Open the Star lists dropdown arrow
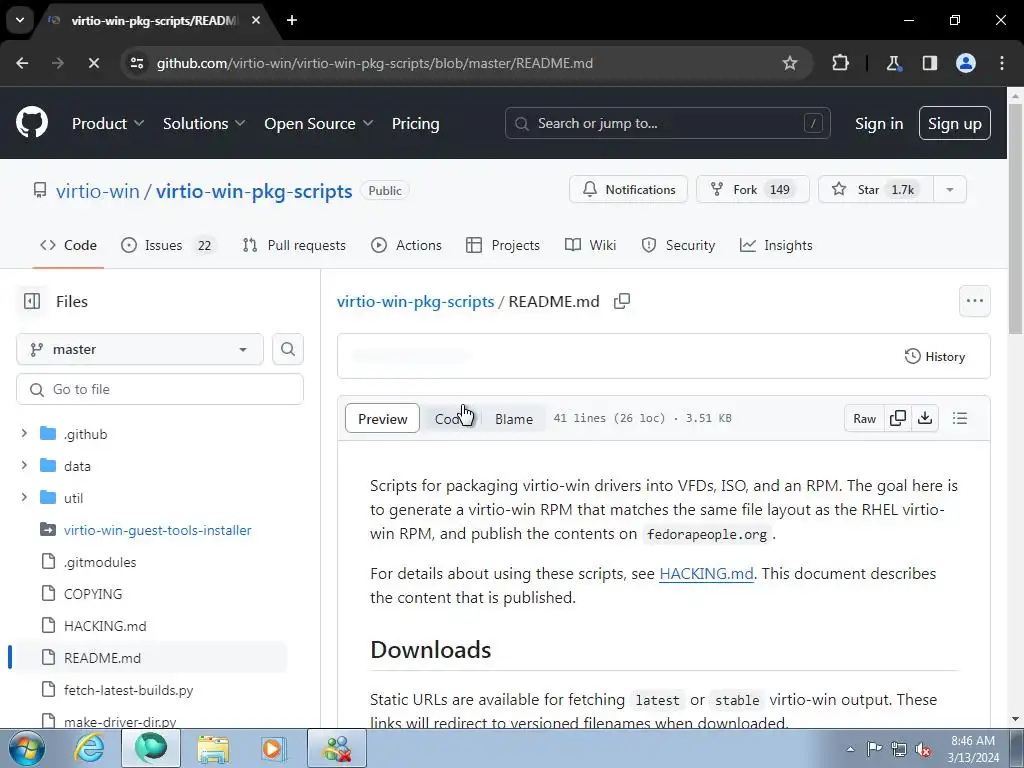The width and height of the screenshot is (1024, 768). (950, 189)
